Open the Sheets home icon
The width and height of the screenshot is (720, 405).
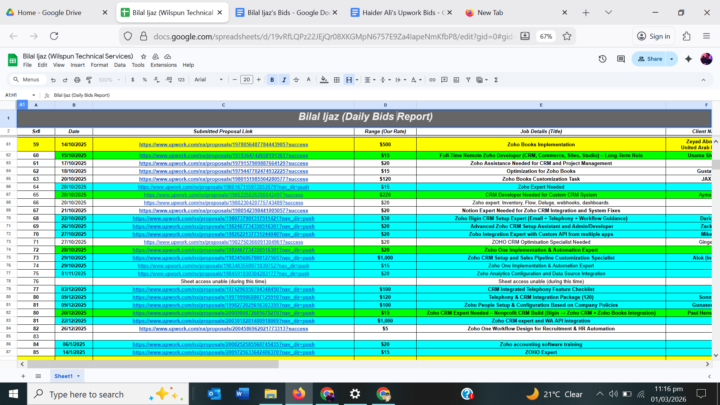[12, 60]
